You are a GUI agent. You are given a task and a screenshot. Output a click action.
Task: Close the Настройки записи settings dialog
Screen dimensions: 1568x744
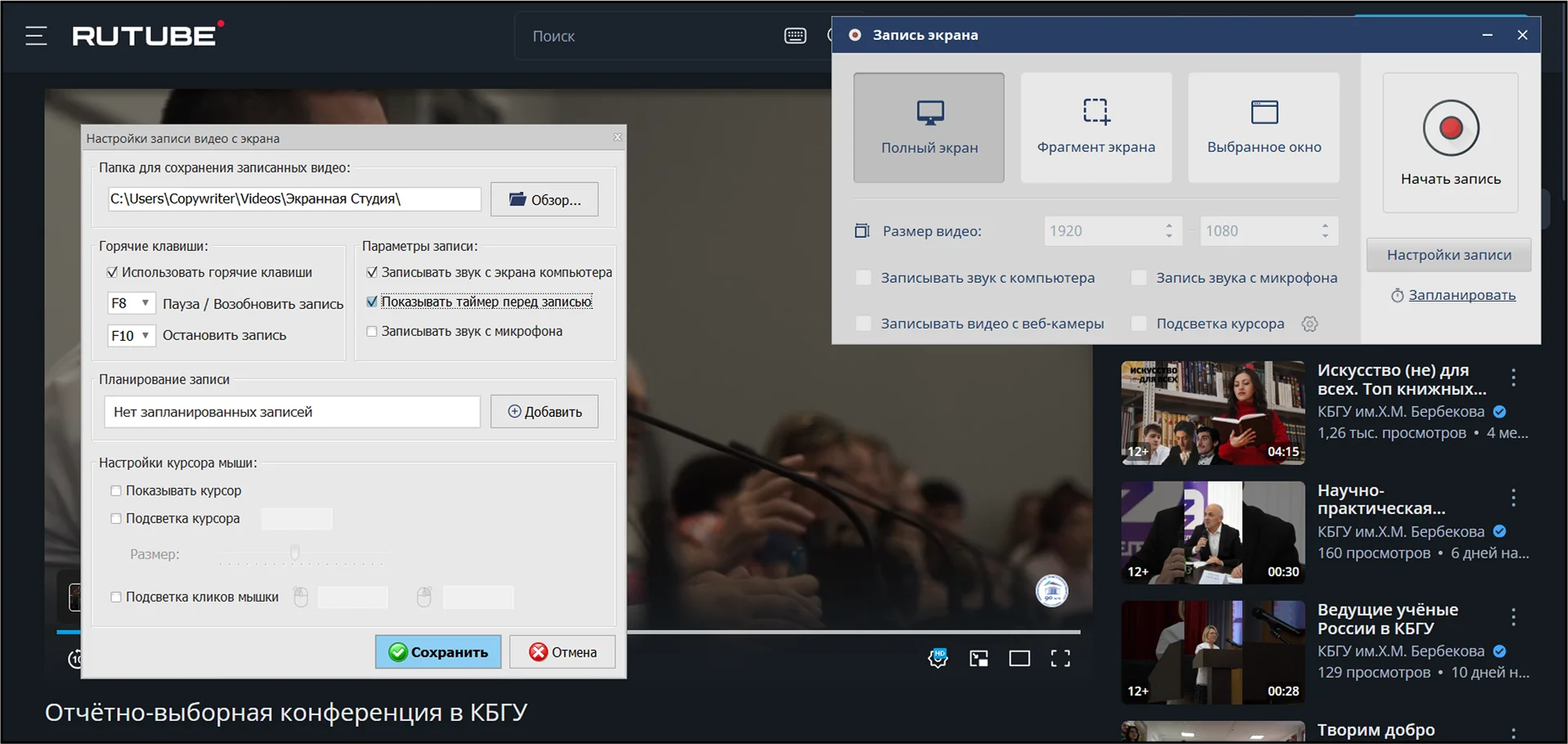tap(618, 137)
